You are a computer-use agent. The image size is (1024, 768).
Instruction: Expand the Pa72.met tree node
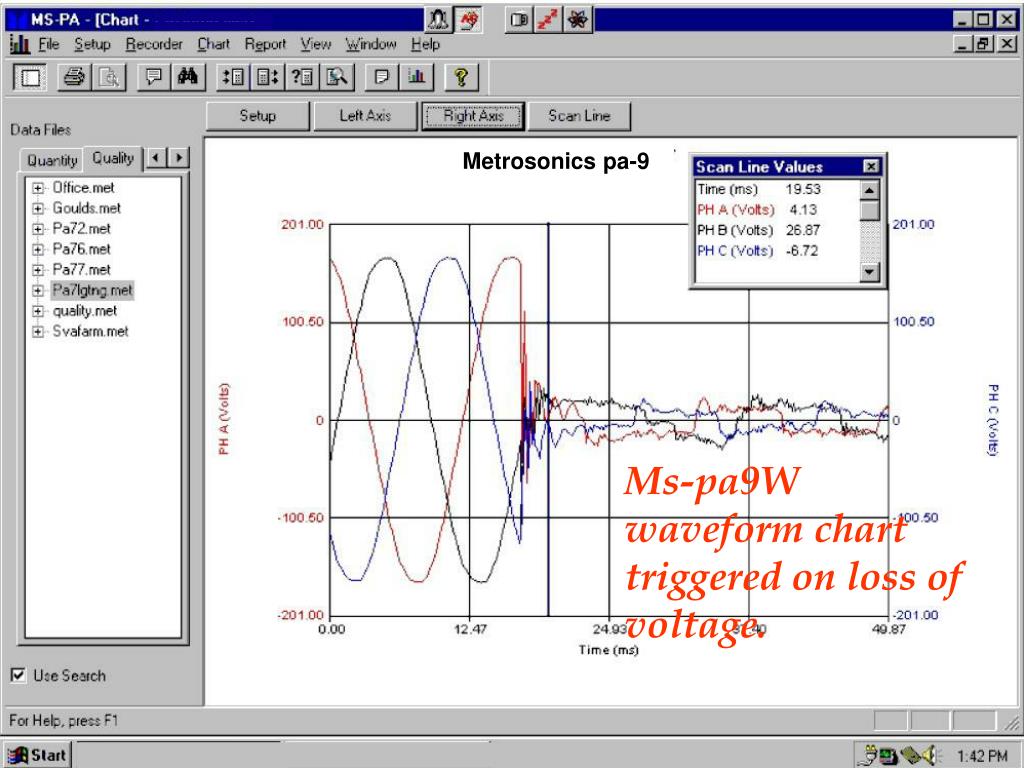[x=38, y=229]
